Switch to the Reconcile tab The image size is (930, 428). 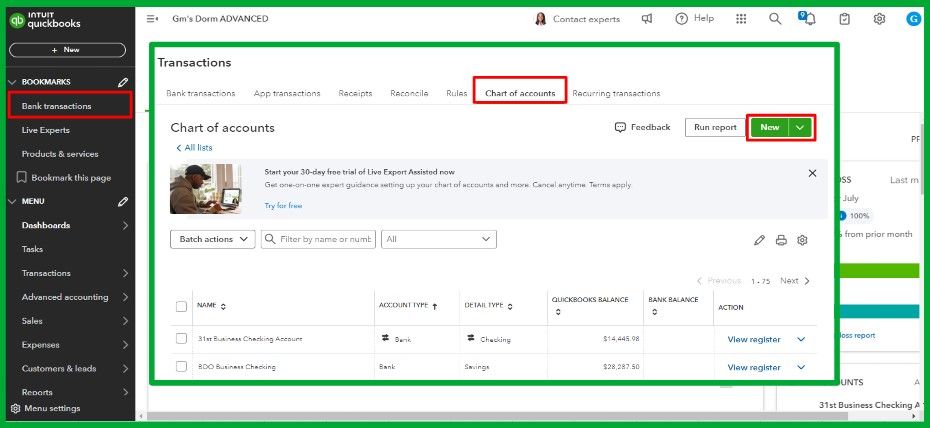409,93
